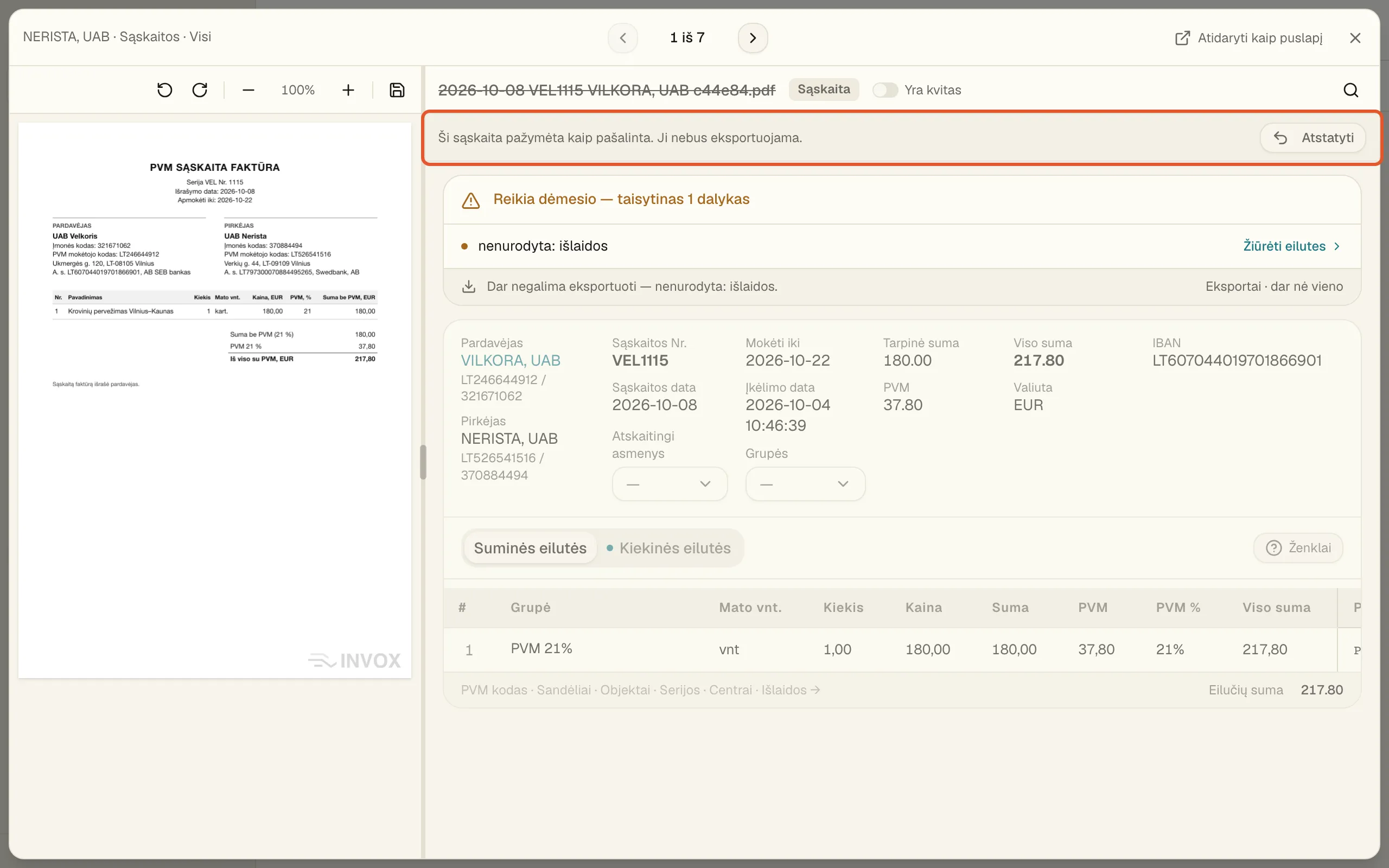Click invoice number VEL1115
1389x868 pixels.
640,361
